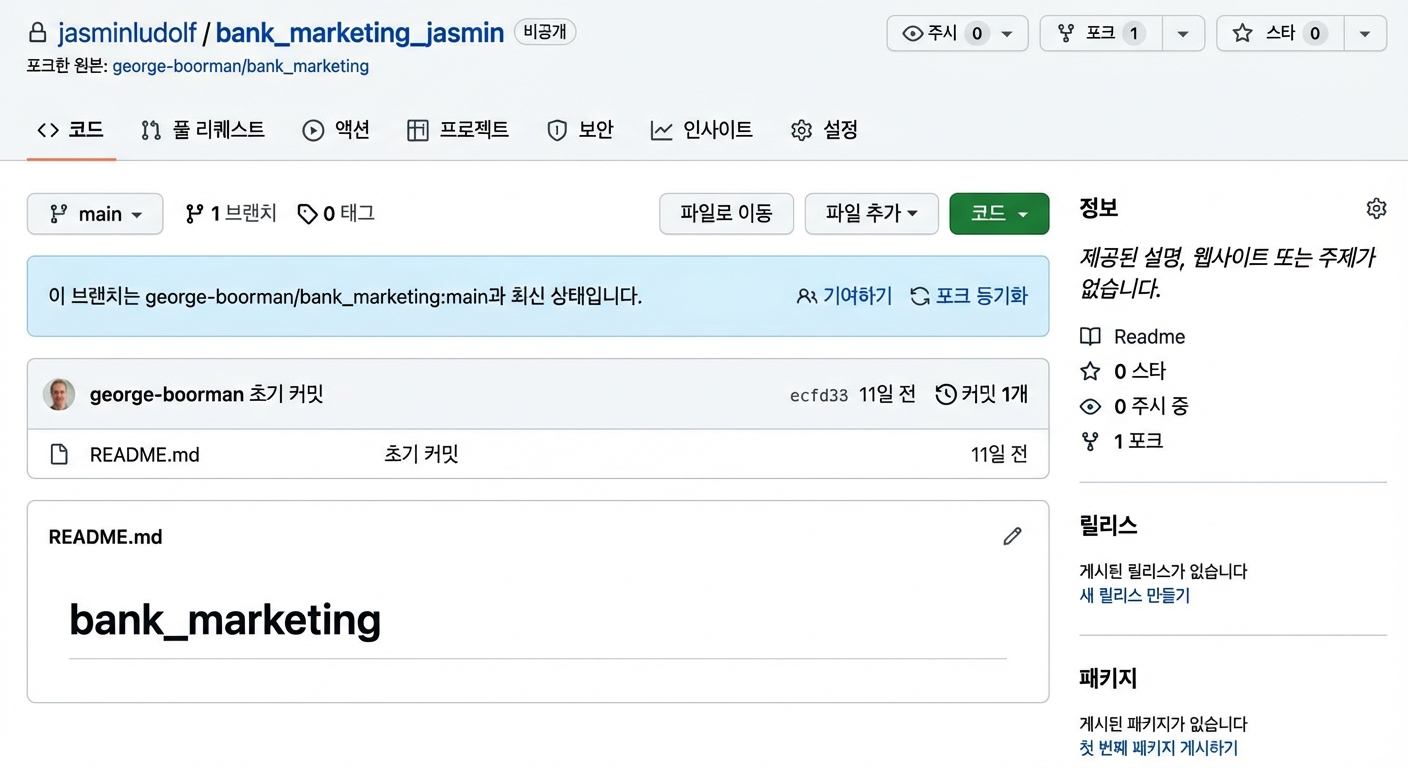Viewport: 1408px width, 768px height.
Task: Open the bank_marketing_jasmin repository link
Action: click(x=359, y=33)
